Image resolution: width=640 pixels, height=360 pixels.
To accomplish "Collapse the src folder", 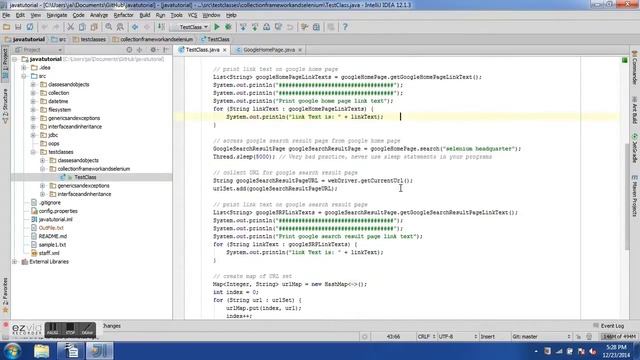I will pos(24,76).
